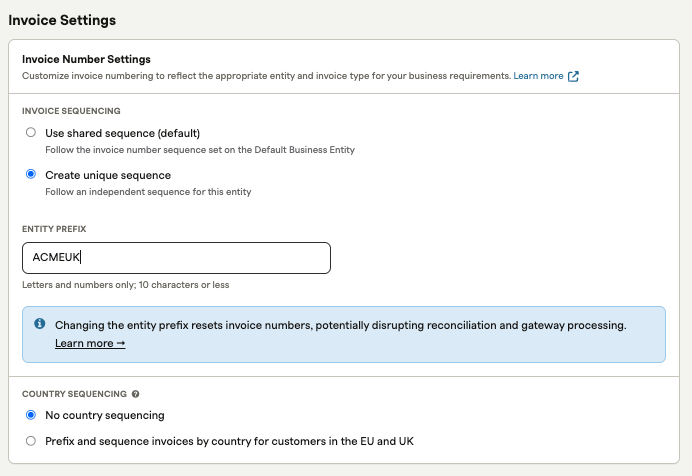Click the entity prefix warning message text
The image size is (692, 476).
[341, 325]
